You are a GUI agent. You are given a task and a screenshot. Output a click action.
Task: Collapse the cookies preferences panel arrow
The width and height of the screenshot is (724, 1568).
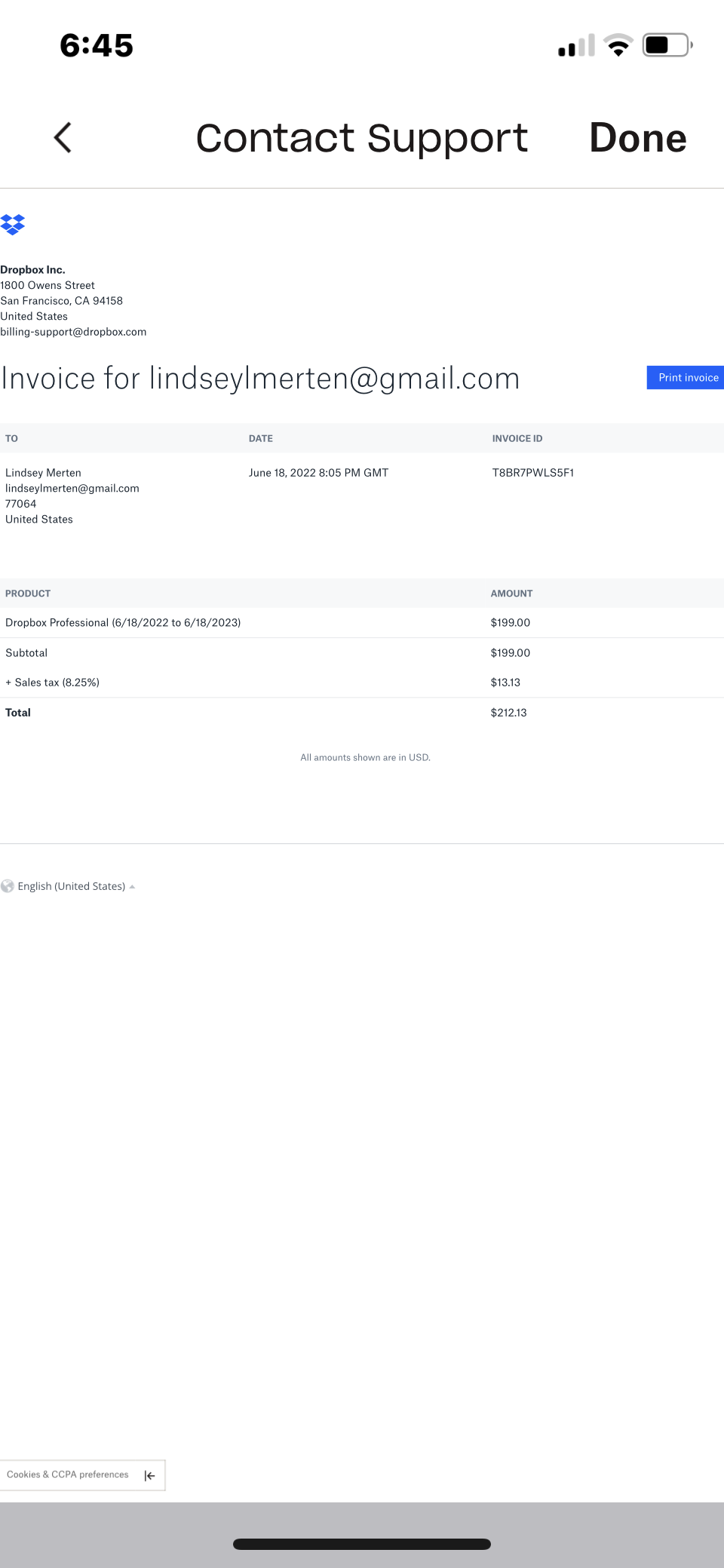click(x=150, y=1475)
